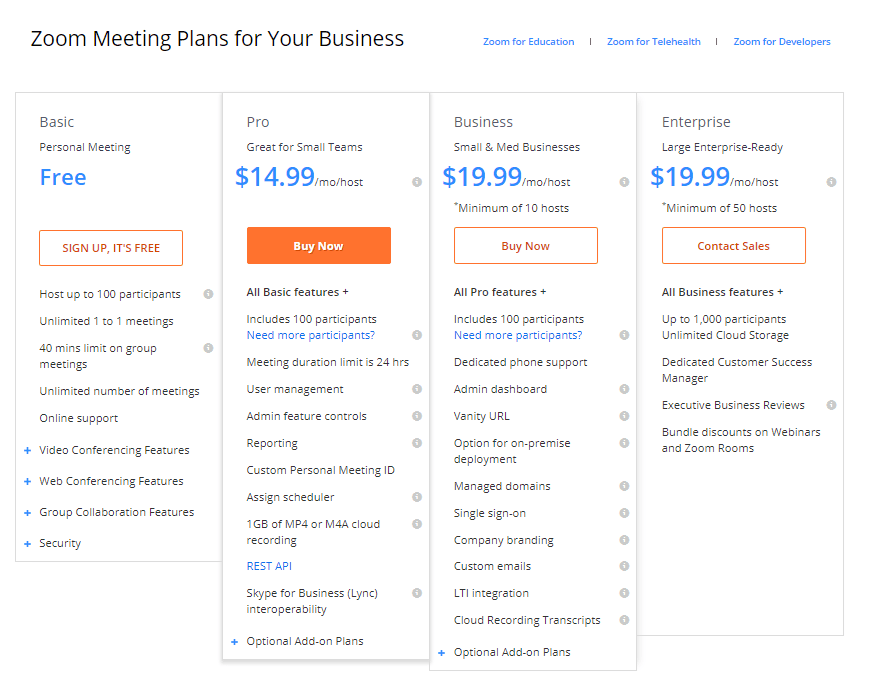
Task: Expand Group Collaboration Features
Action: click(x=28, y=512)
